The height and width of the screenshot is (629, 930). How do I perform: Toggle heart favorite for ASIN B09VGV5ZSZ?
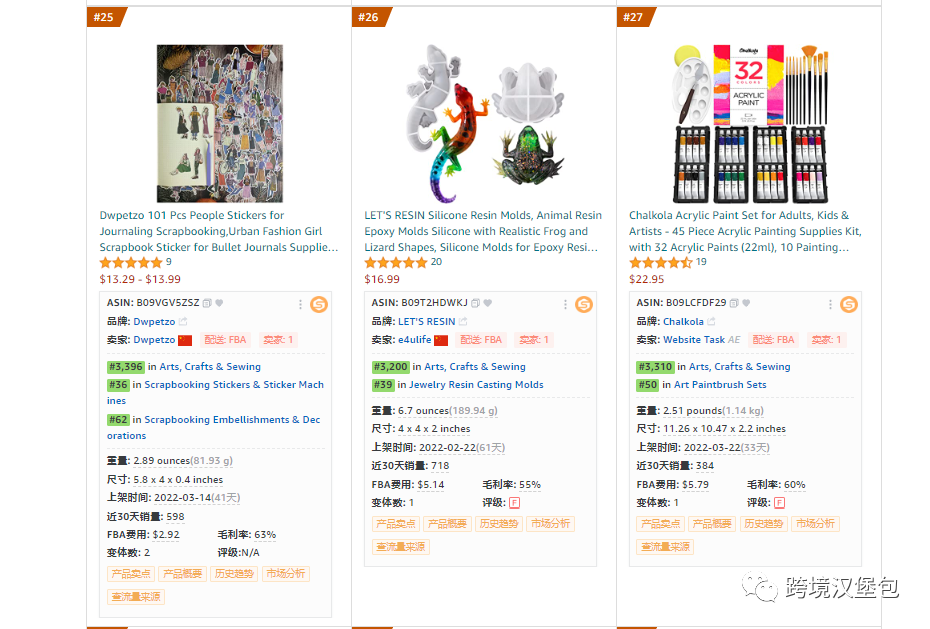219,303
